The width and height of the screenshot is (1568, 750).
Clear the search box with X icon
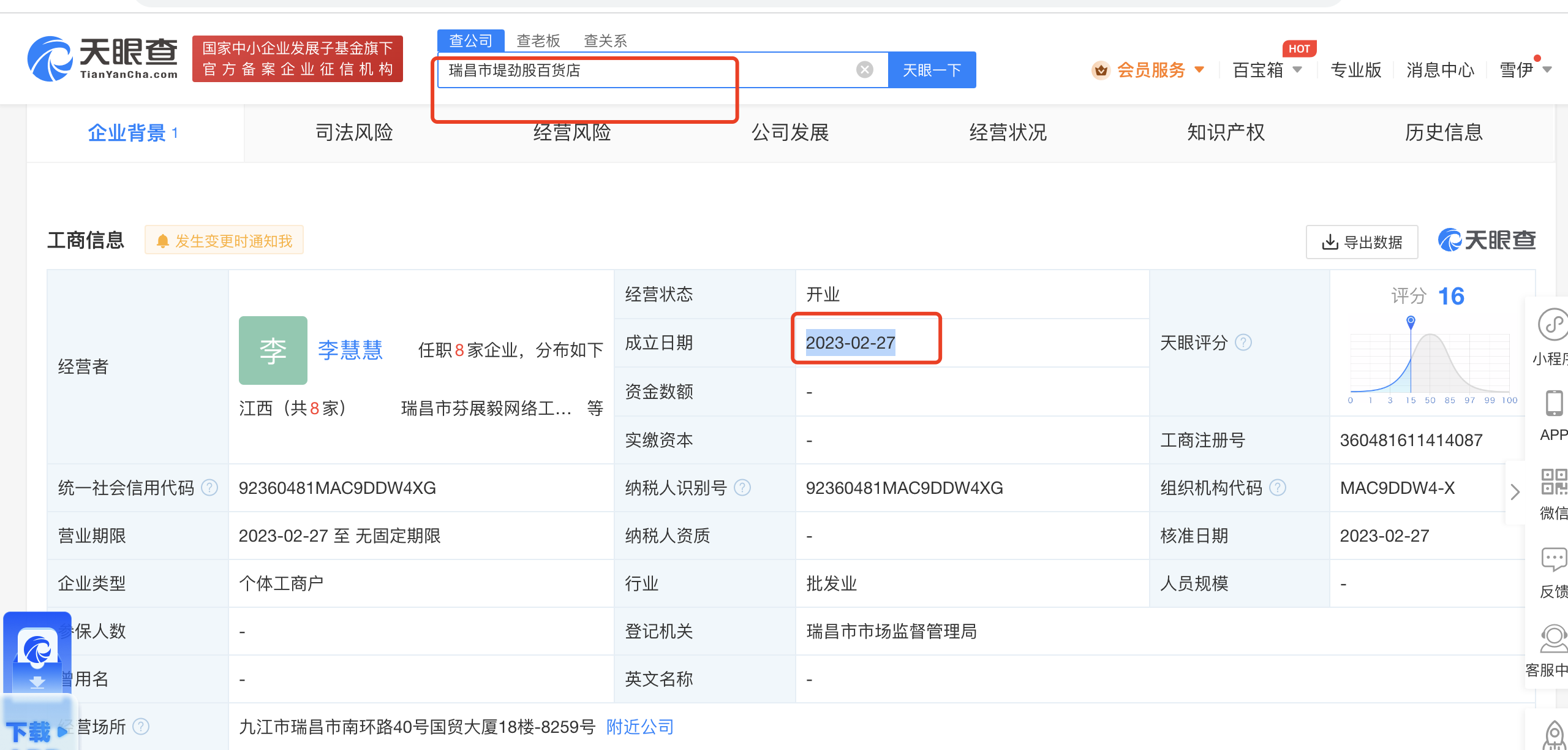864,70
